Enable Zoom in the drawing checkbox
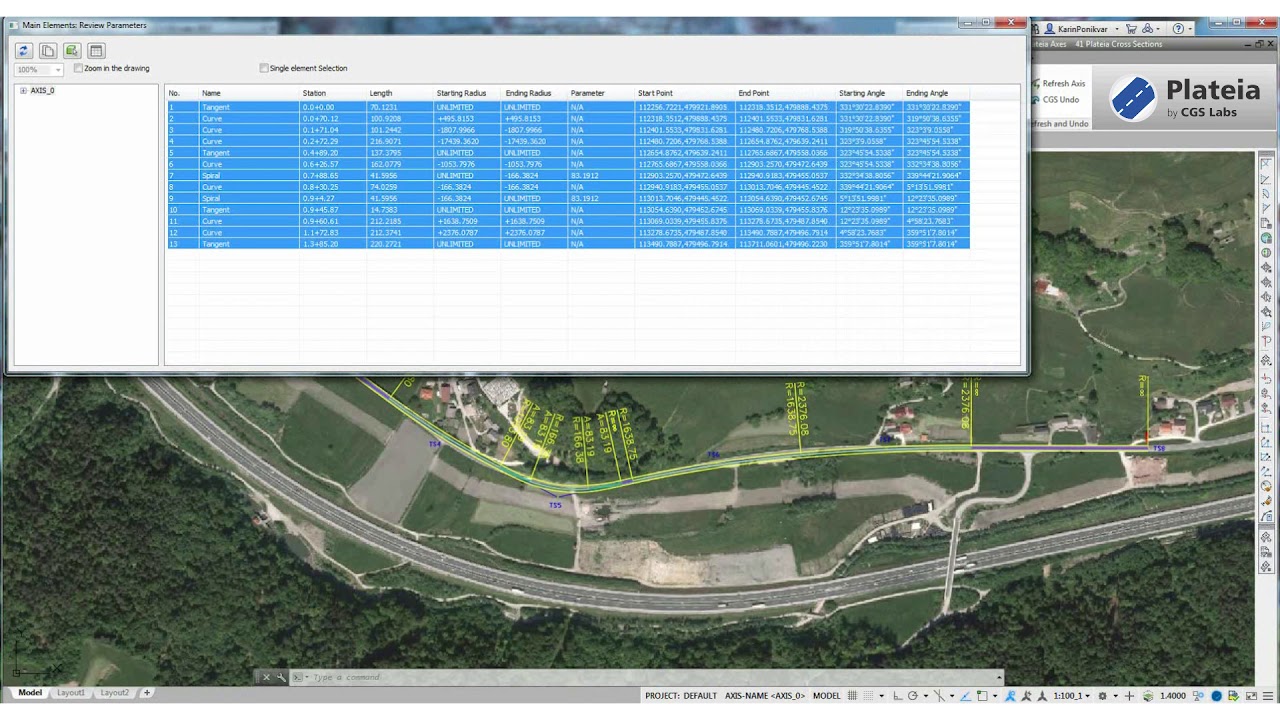Viewport: 1280px width, 720px height. (79, 69)
